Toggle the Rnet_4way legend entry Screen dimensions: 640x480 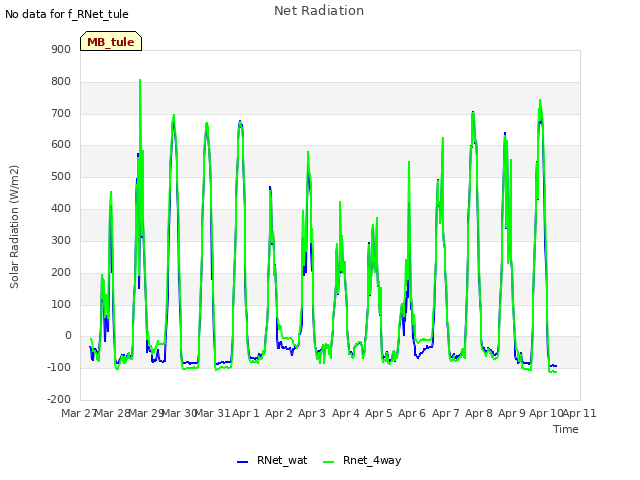pos(362,460)
